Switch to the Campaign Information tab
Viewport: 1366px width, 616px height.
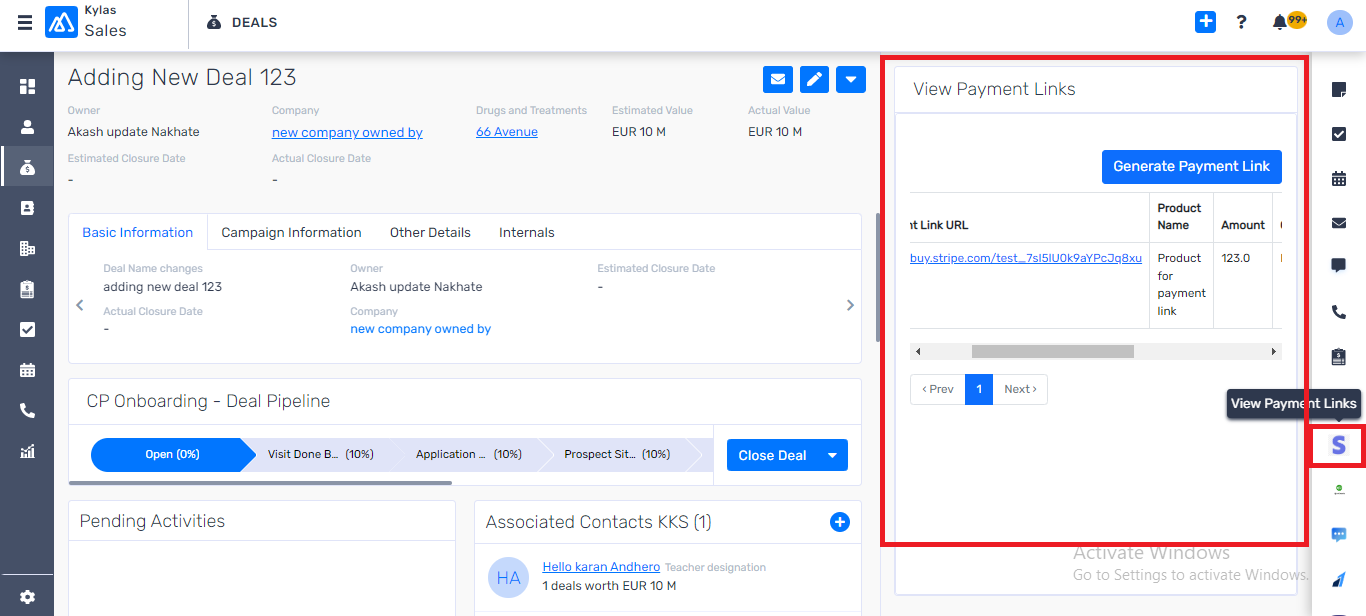(x=291, y=232)
